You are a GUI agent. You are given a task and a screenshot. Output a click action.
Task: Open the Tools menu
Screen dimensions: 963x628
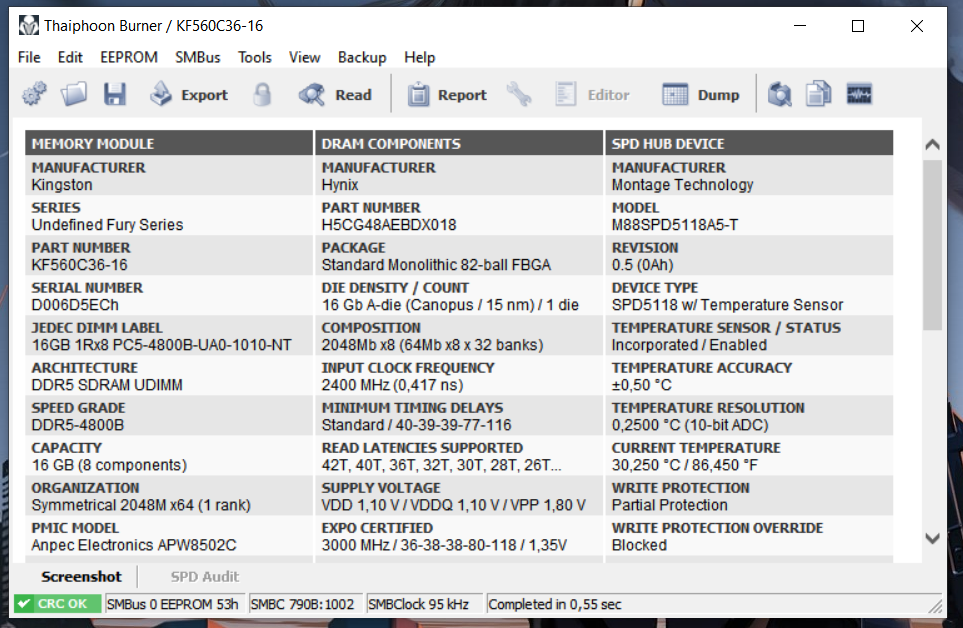coord(254,57)
